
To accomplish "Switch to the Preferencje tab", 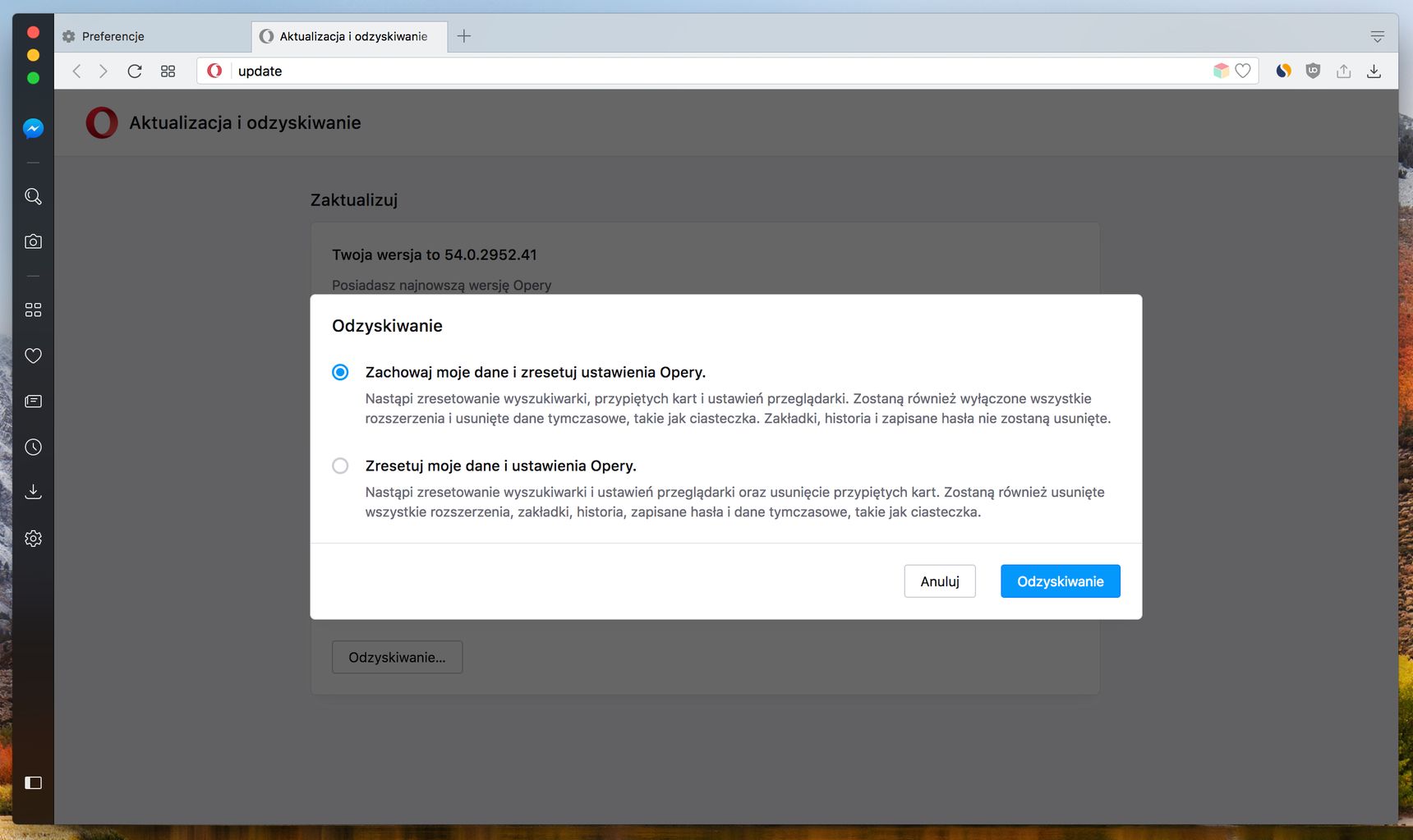I will click(153, 36).
